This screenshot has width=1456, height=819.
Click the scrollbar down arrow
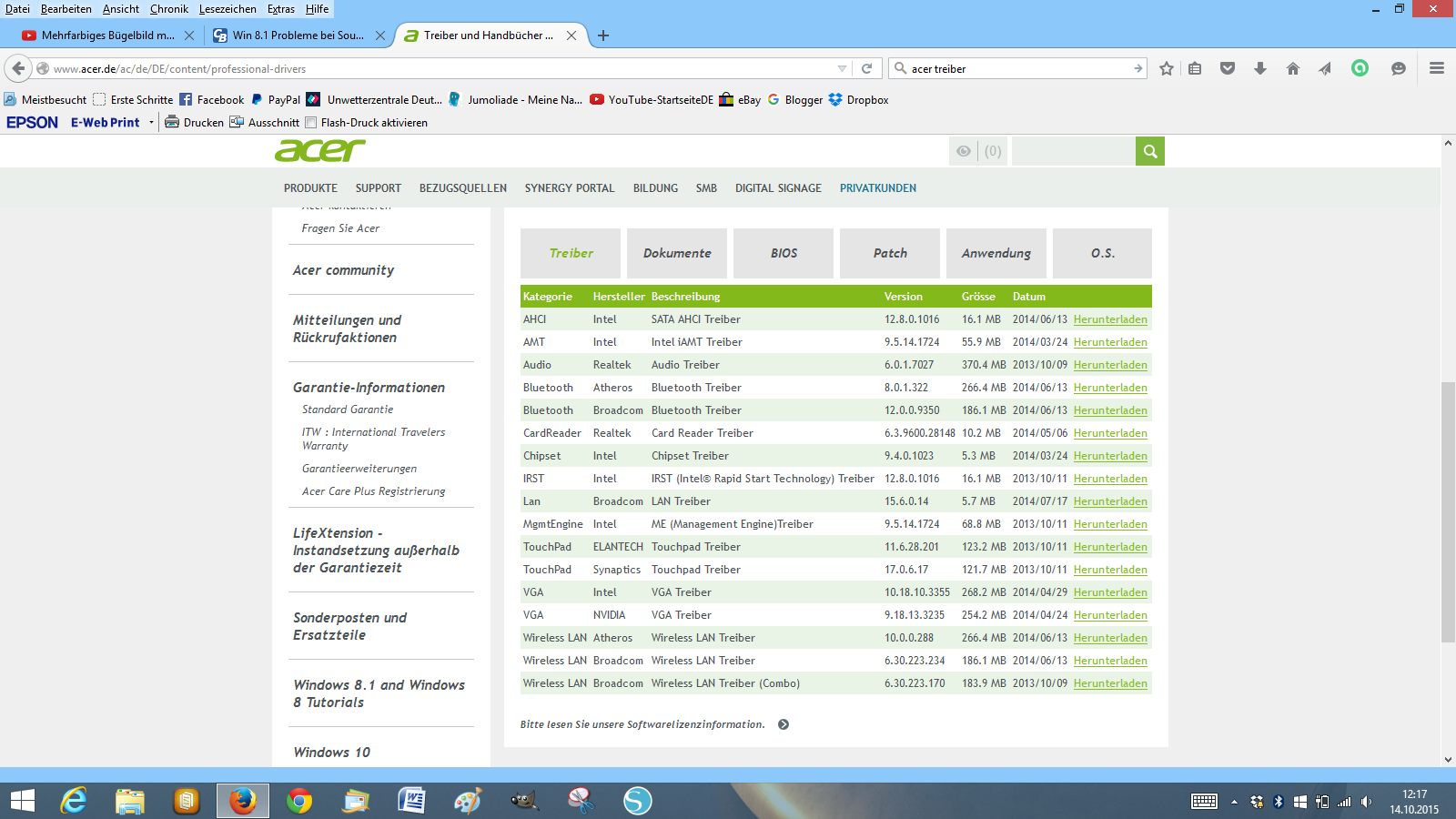(x=1448, y=759)
